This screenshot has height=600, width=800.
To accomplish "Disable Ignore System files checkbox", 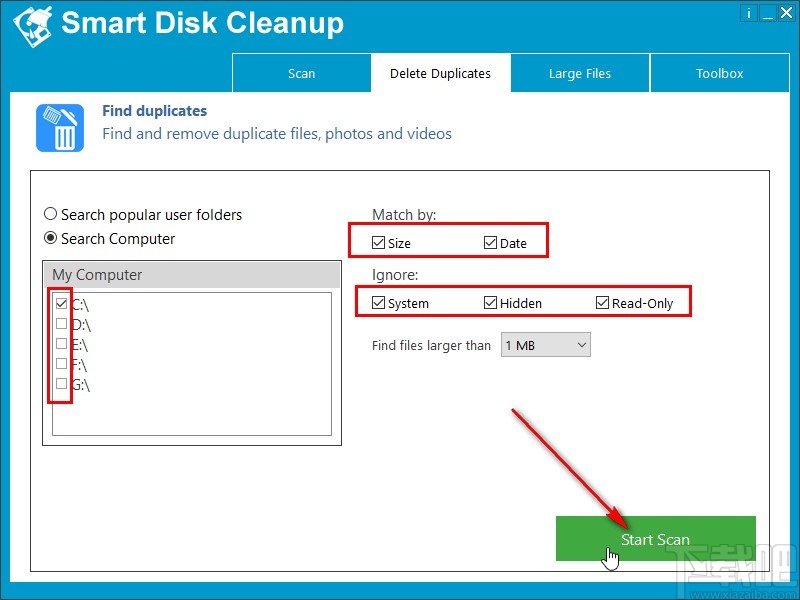I will 378,303.
